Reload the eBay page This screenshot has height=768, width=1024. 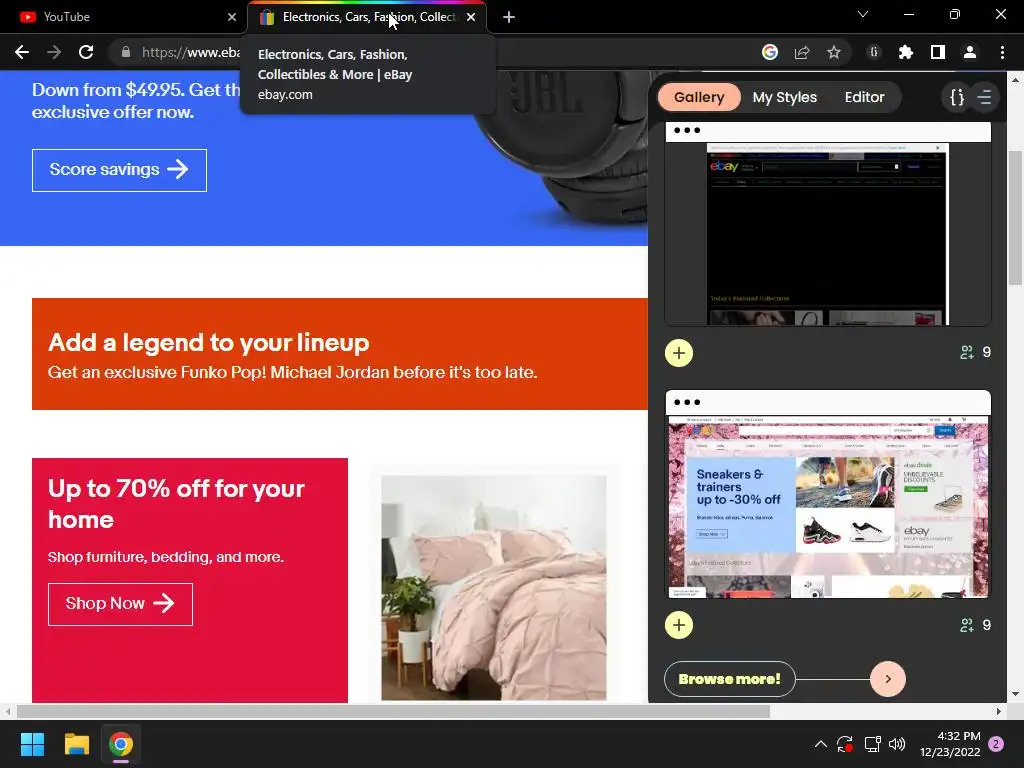(x=86, y=52)
